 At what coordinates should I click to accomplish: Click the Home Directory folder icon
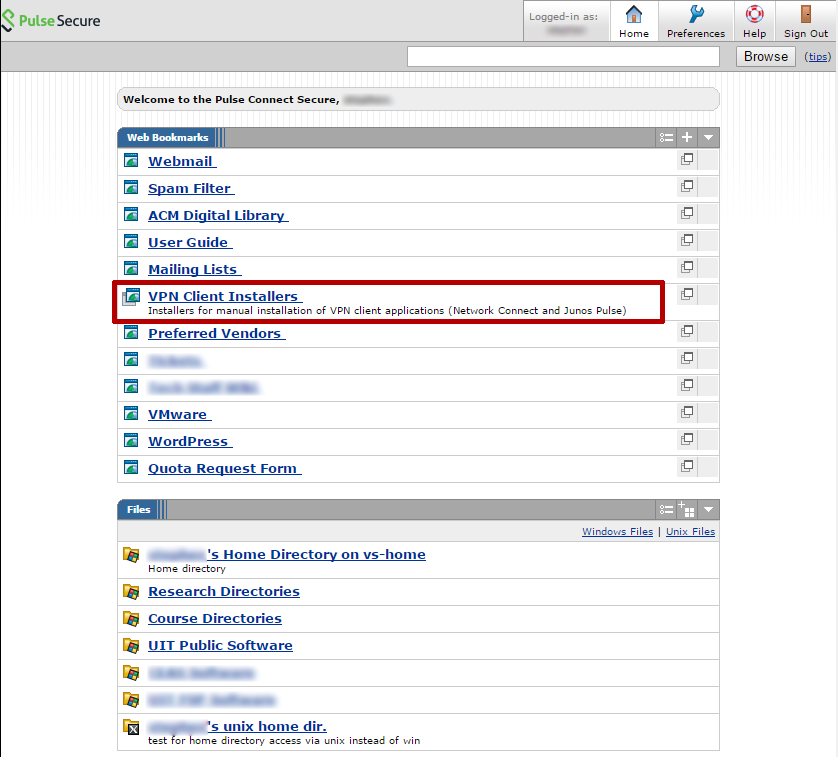click(131, 555)
